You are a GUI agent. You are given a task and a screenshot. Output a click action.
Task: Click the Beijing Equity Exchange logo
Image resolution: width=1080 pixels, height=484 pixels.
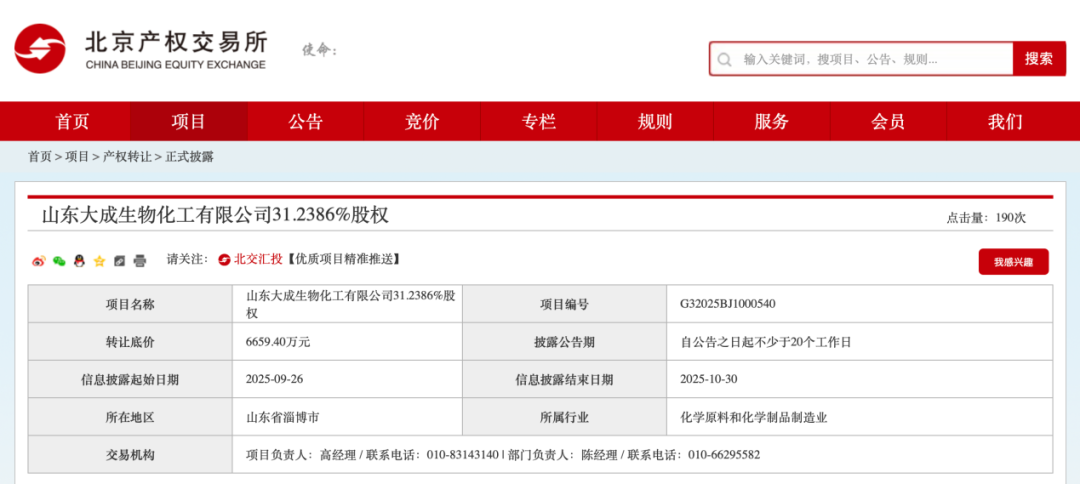pos(141,49)
